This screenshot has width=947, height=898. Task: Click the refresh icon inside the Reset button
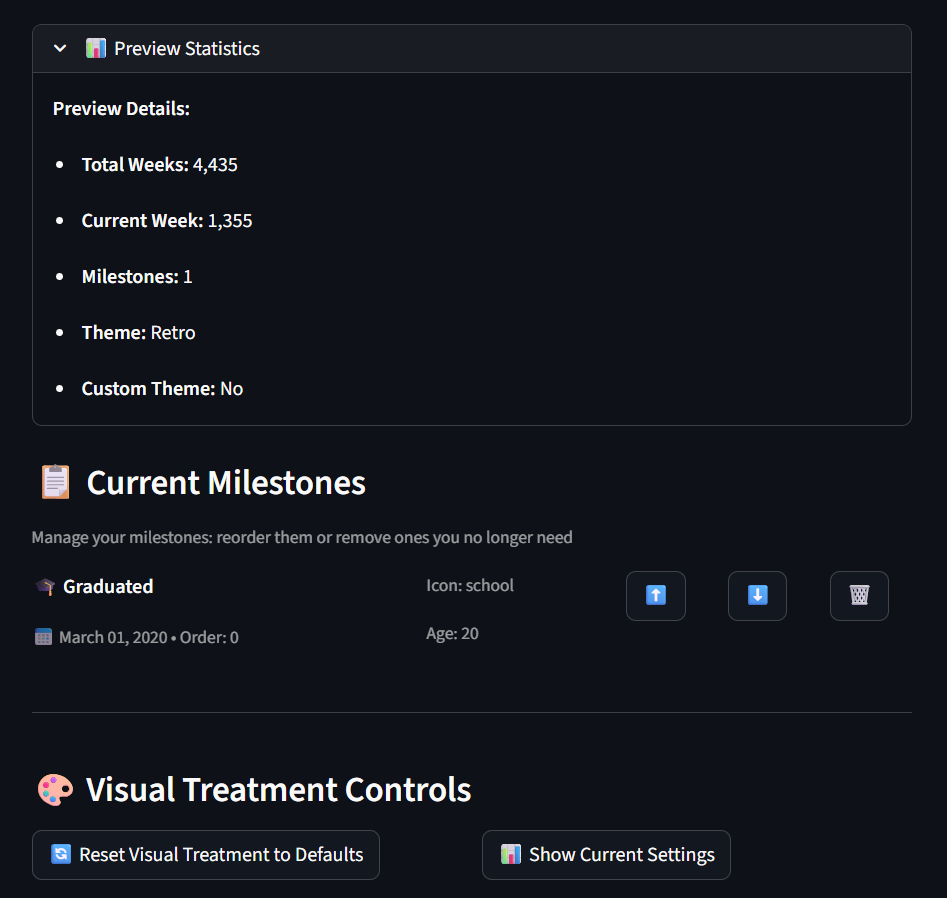coord(60,854)
